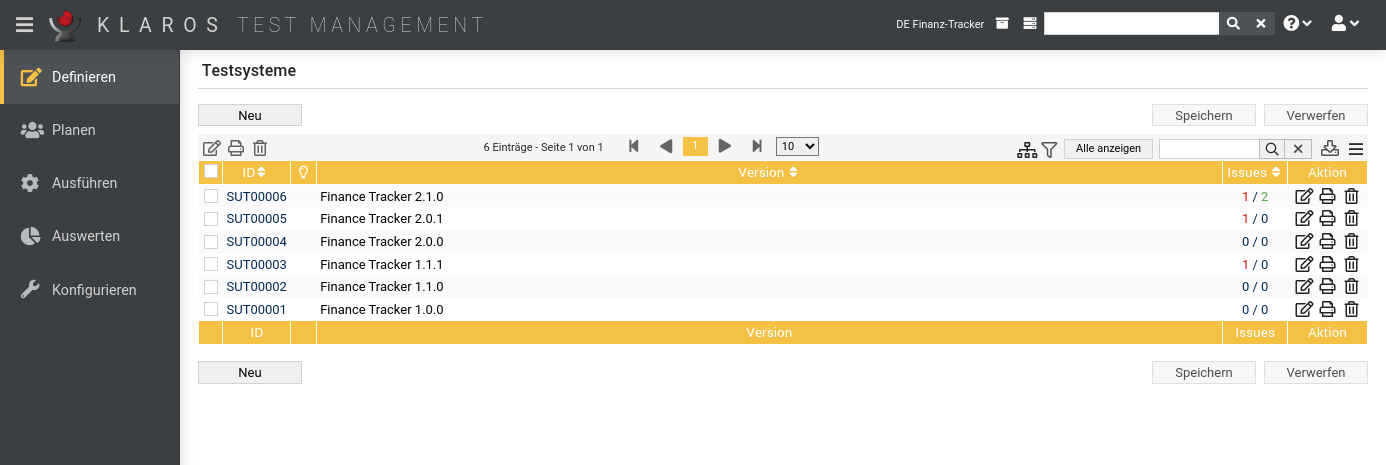The height and width of the screenshot is (465, 1386).
Task: Go to first page of entries
Action: point(634,146)
